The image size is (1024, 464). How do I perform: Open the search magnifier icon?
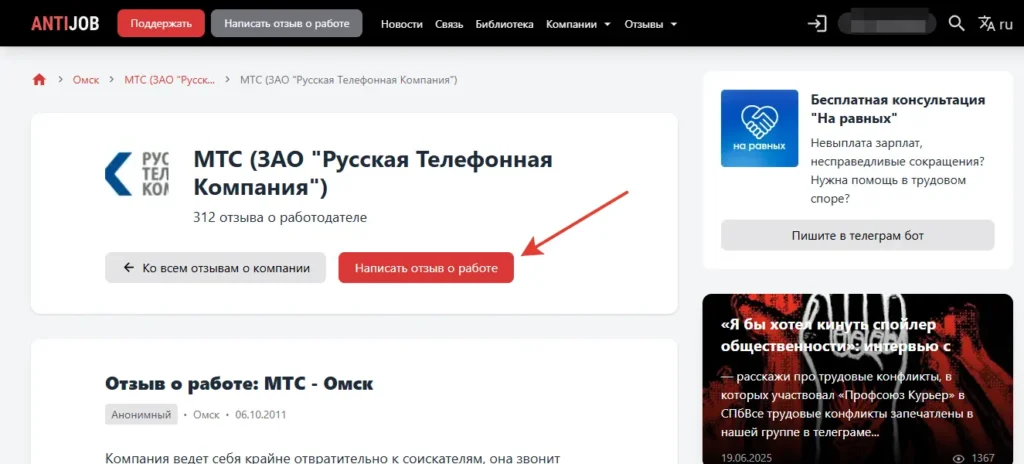coord(956,24)
